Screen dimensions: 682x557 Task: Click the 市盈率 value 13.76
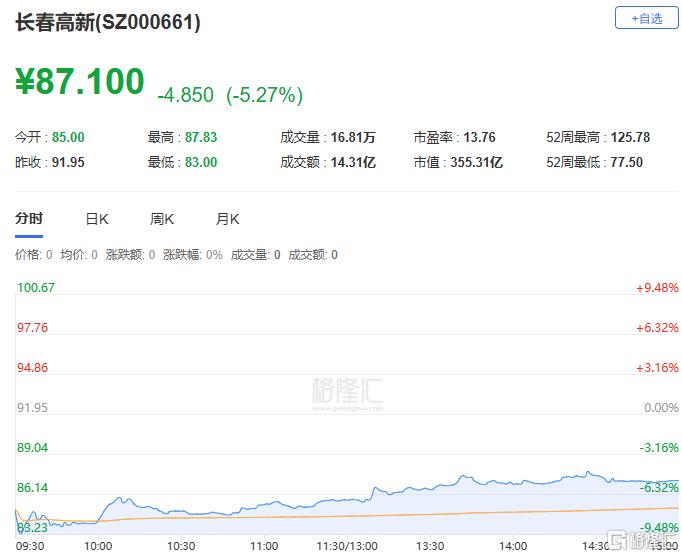point(479,137)
